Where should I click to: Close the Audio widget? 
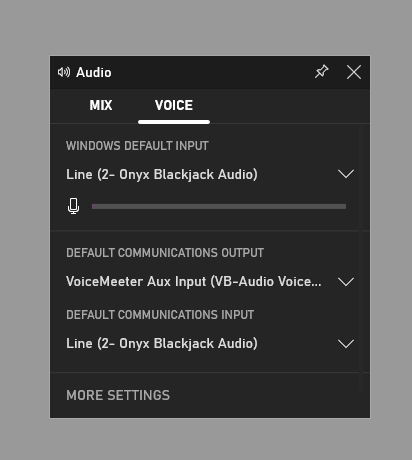[354, 72]
